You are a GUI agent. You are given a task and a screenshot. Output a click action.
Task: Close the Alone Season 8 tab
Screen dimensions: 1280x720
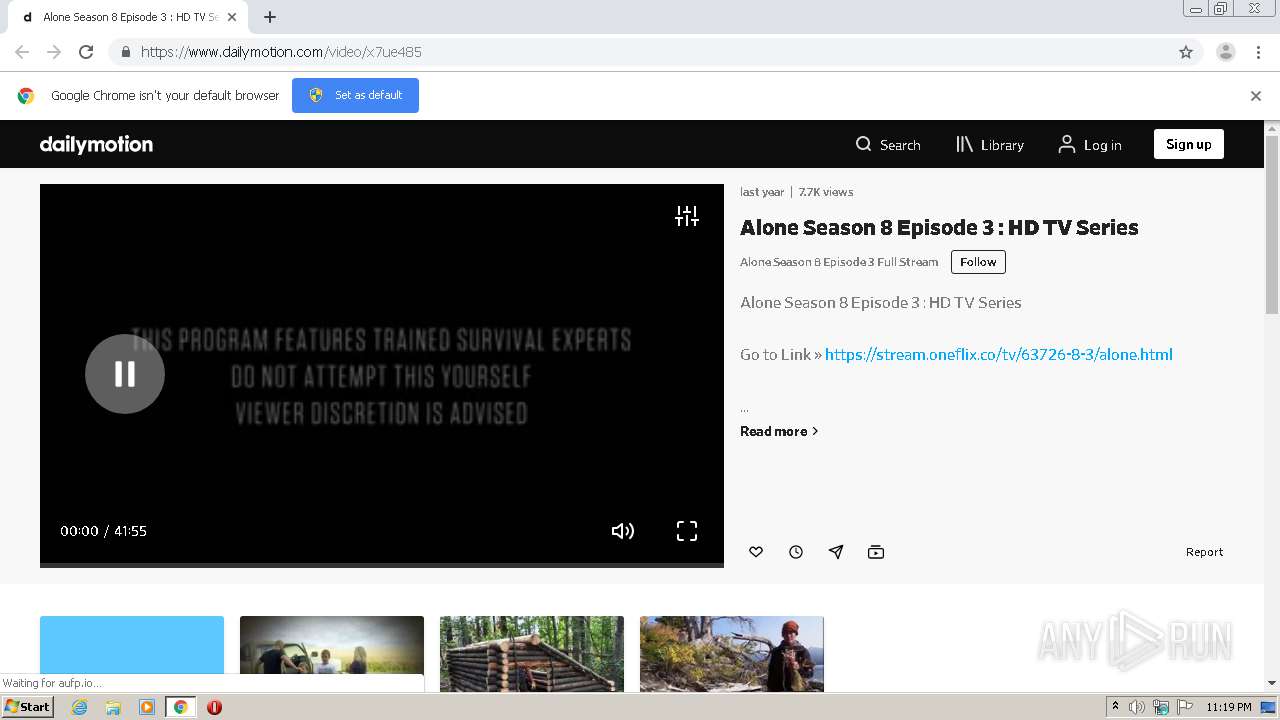click(232, 17)
